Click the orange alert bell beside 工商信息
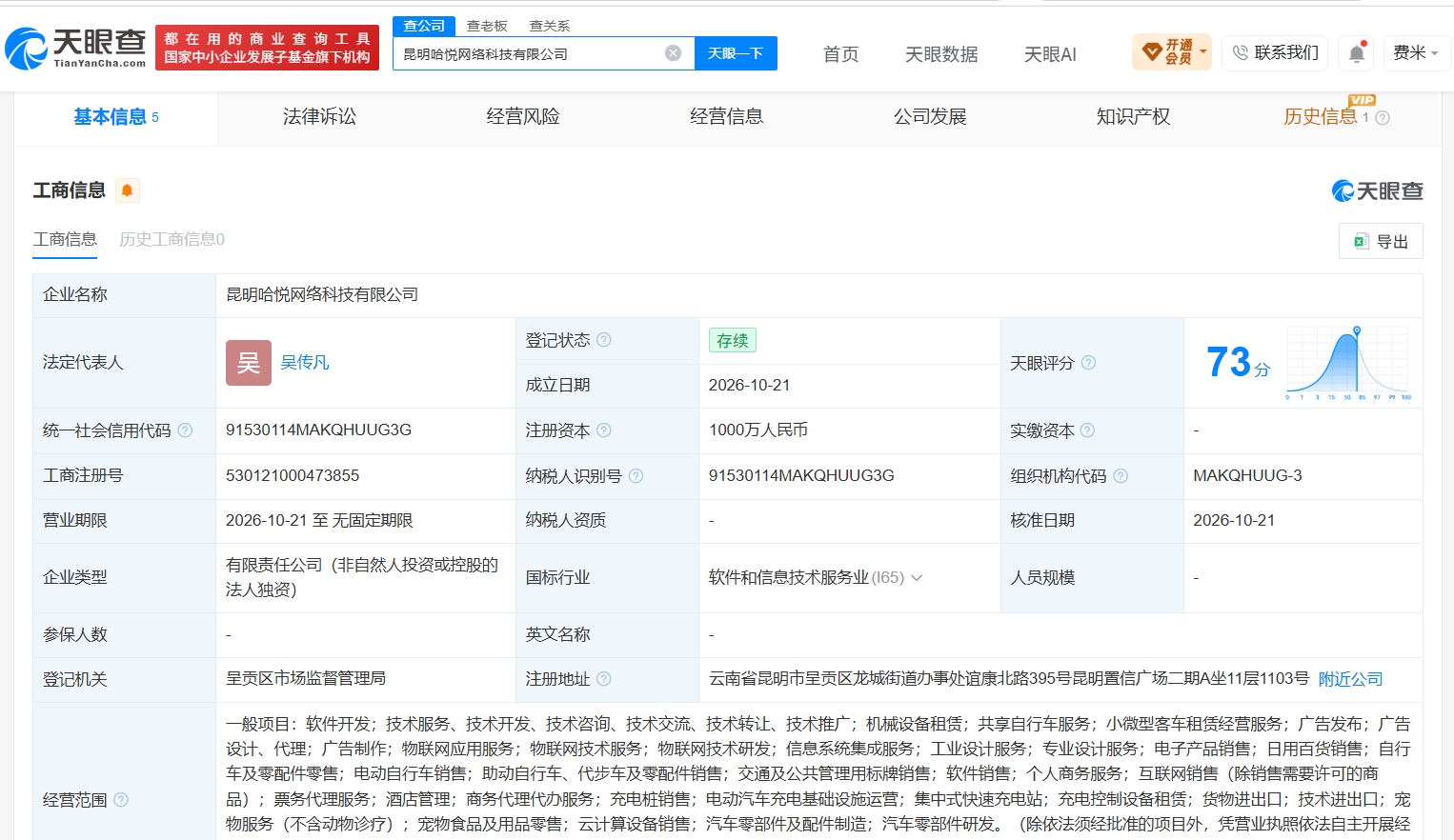Viewport: 1454px width, 840px height. point(128,190)
